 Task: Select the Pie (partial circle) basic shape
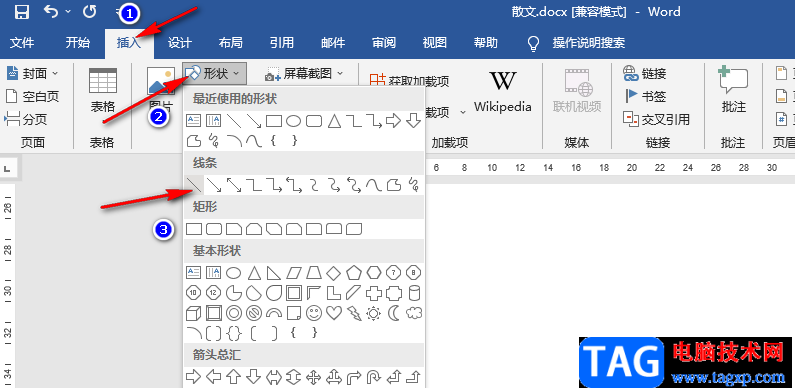tap(234, 293)
